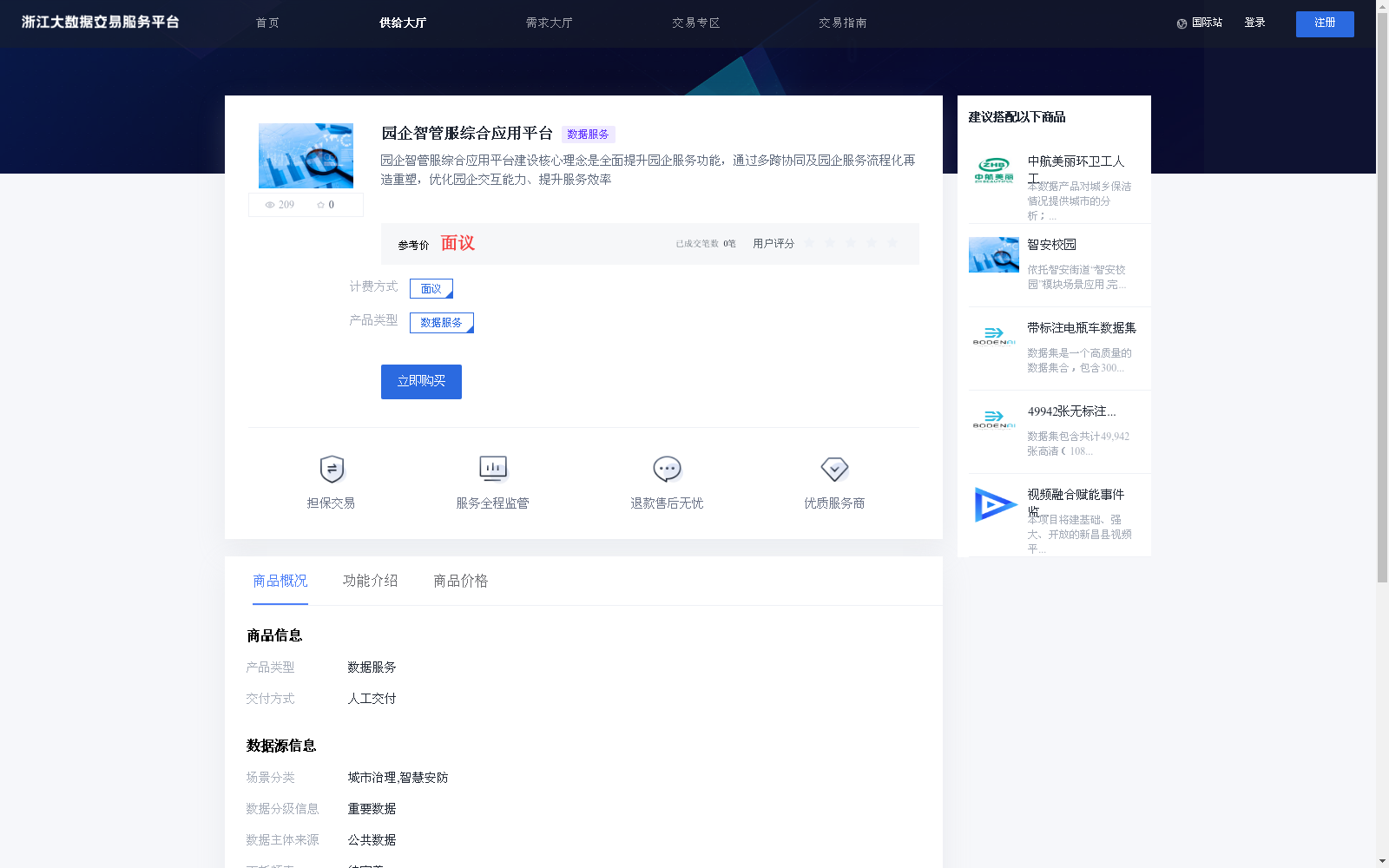Open the 带标注电瓶车数据集 product

[1082, 328]
